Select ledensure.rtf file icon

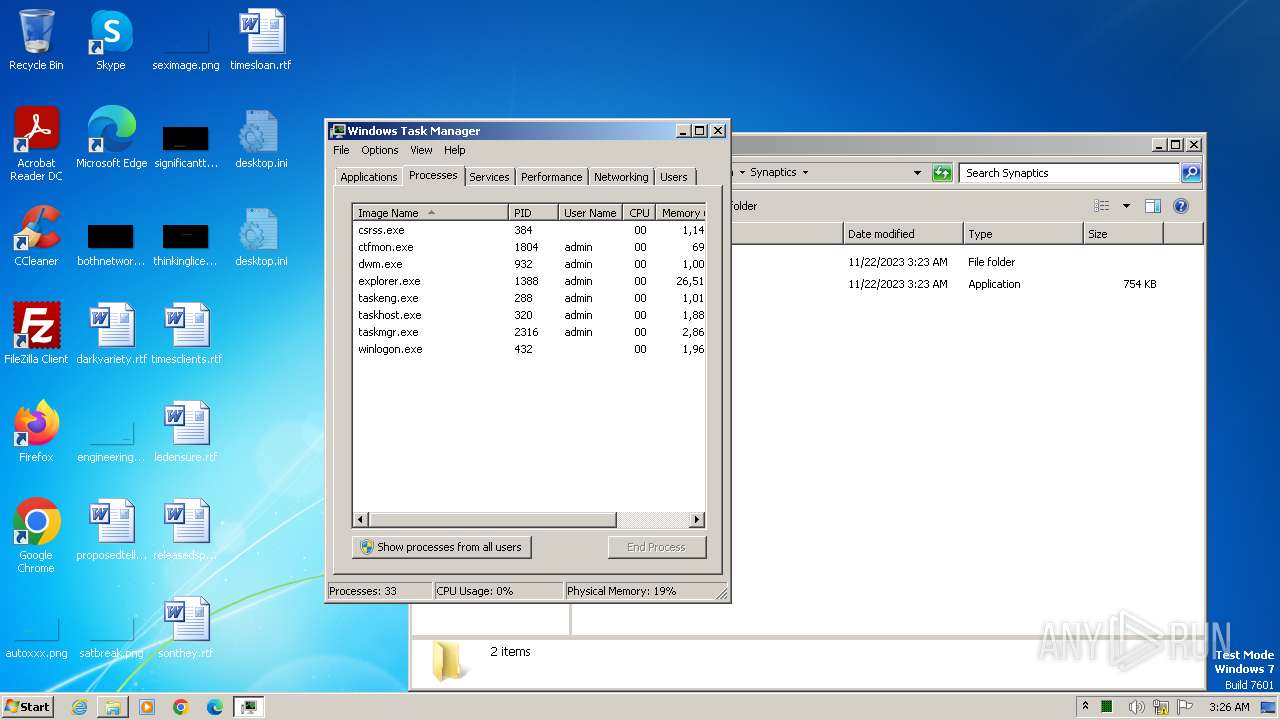[x=186, y=432]
